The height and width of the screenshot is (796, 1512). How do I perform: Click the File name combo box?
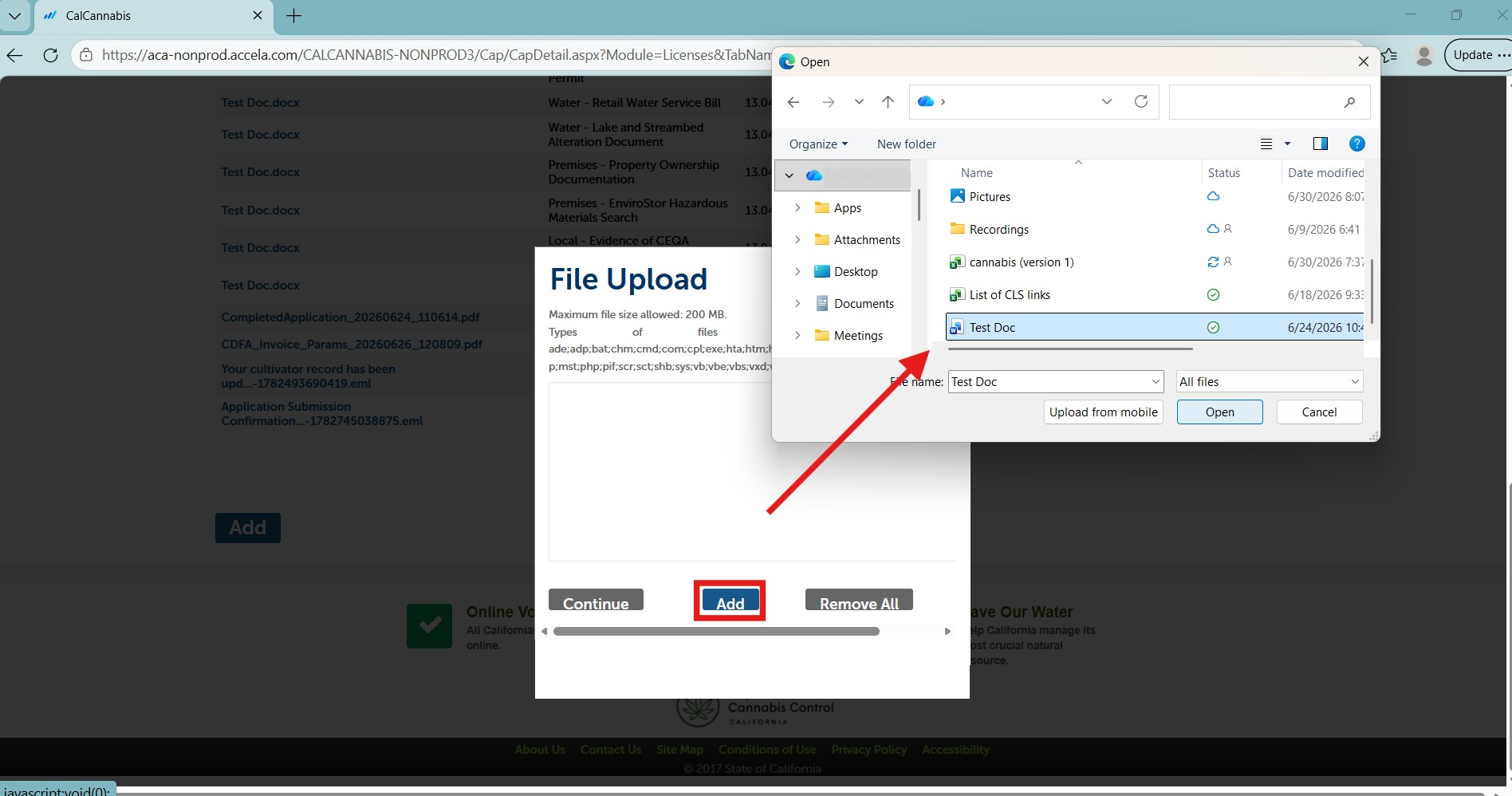click(x=1056, y=382)
